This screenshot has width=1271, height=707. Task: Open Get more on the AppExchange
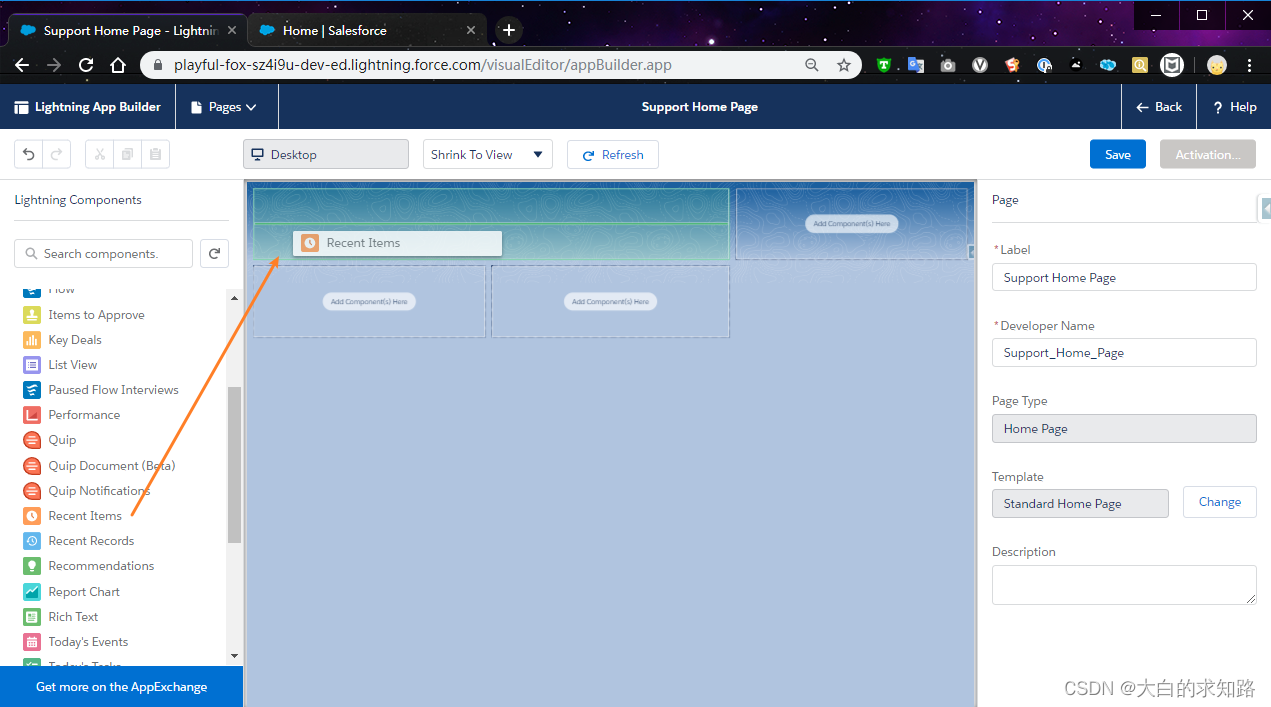click(121, 687)
